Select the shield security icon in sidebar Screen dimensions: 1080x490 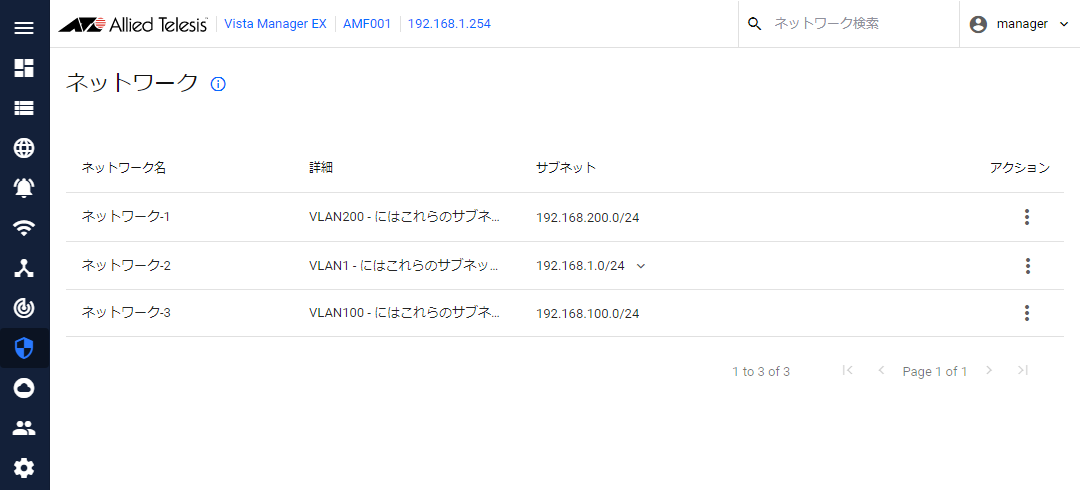click(24, 348)
